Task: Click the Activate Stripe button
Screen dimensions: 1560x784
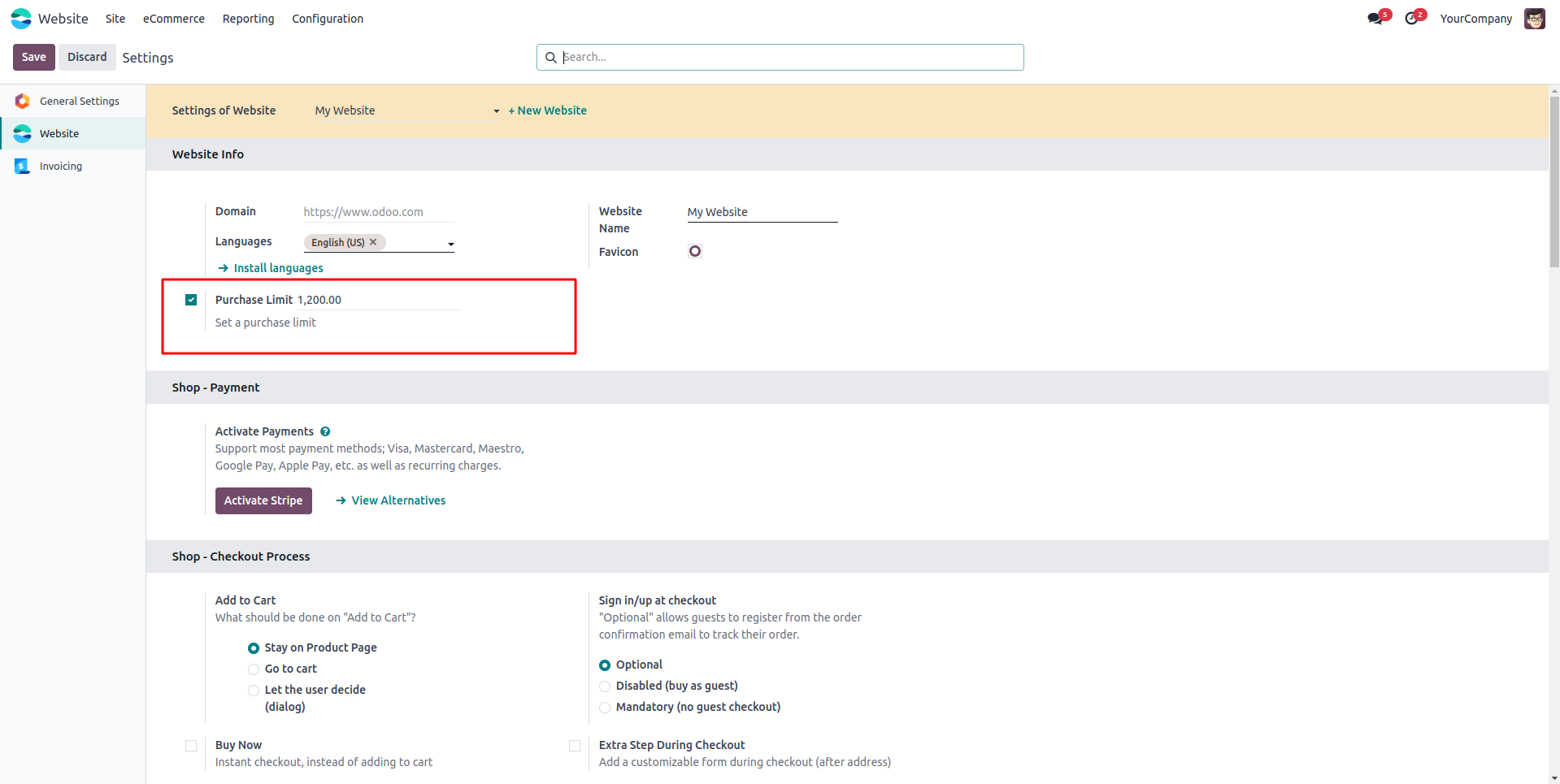Action: (x=263, y=500)
